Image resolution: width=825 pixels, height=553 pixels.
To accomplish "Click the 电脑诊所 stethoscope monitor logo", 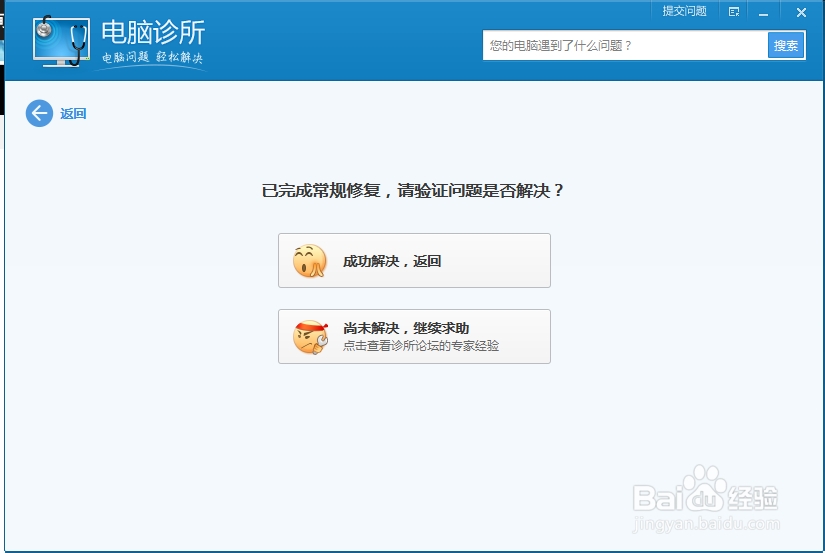I will [61, 41].
